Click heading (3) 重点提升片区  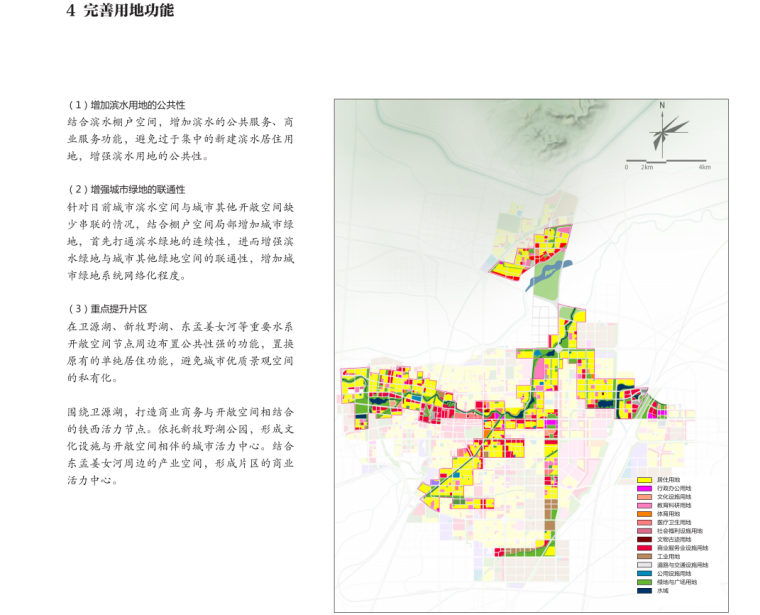[108, 309]
